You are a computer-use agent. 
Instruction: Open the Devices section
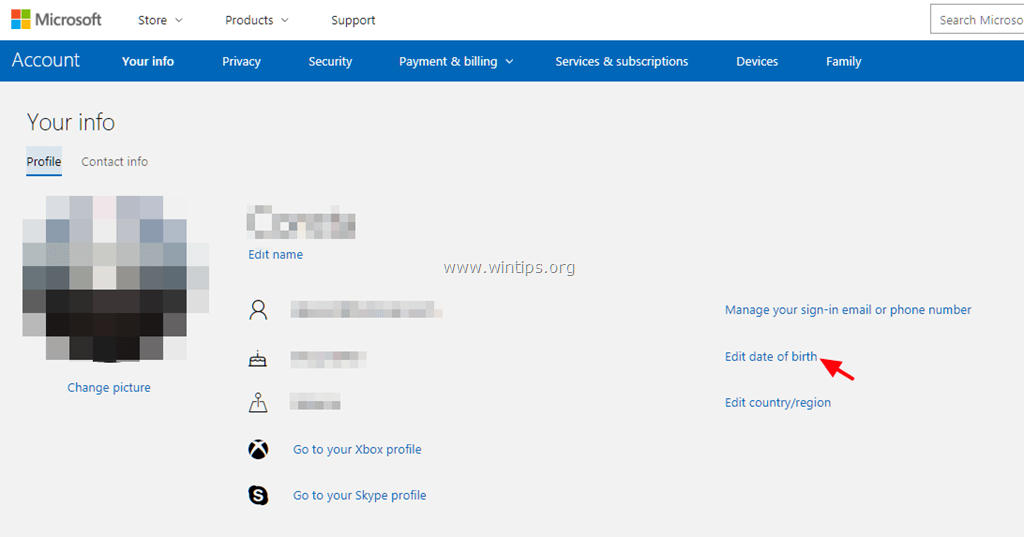click(x=757, y=61)
